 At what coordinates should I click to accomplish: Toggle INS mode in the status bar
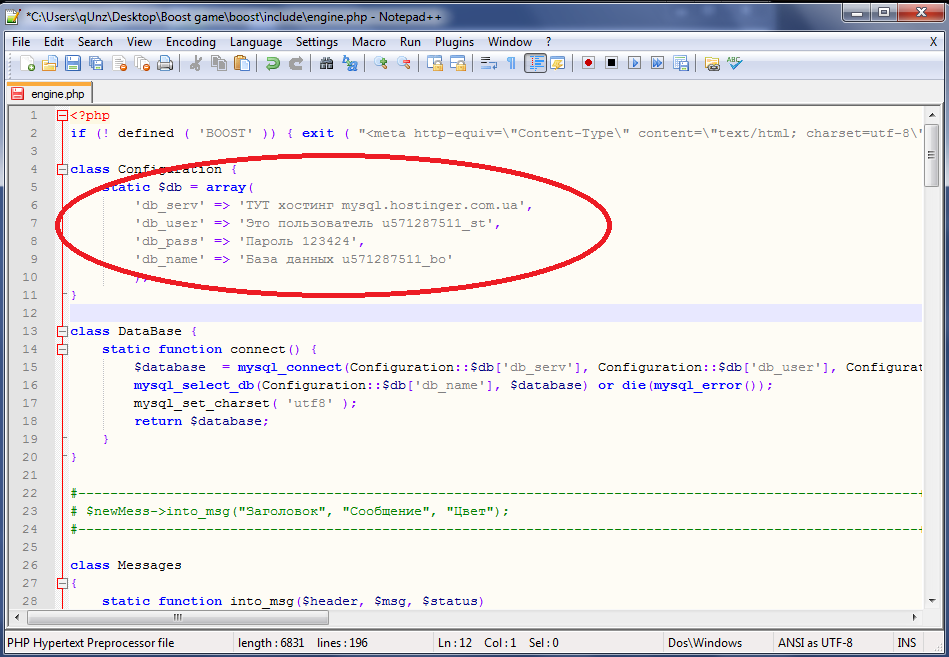[907, 642]
